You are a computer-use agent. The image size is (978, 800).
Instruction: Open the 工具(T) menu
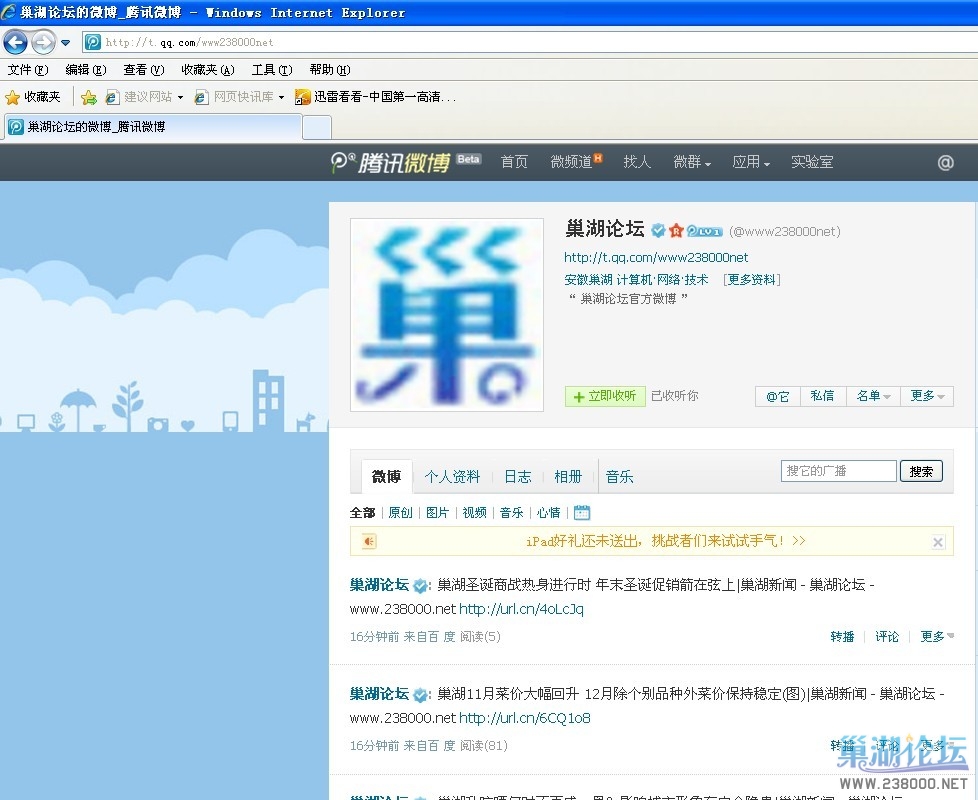pyautogui.click(x=271, y=70)
